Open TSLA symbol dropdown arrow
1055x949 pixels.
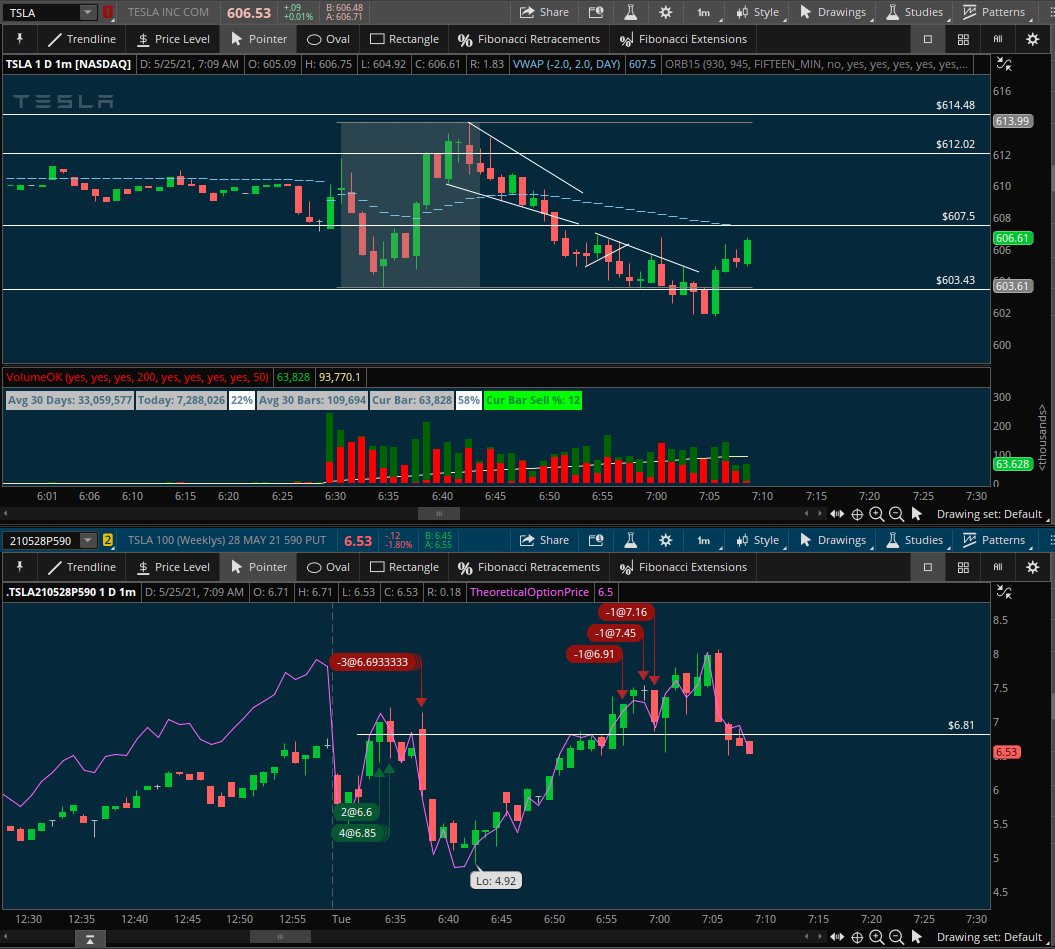(87, 12)
